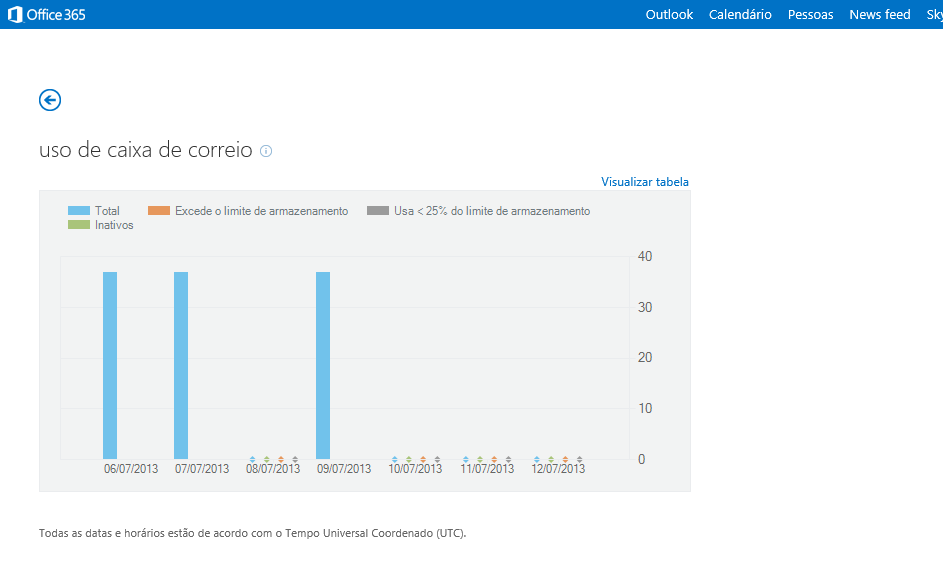
Task: Select green Inativos marker on 08/07/2013
Action: click(x=267, y=459)
